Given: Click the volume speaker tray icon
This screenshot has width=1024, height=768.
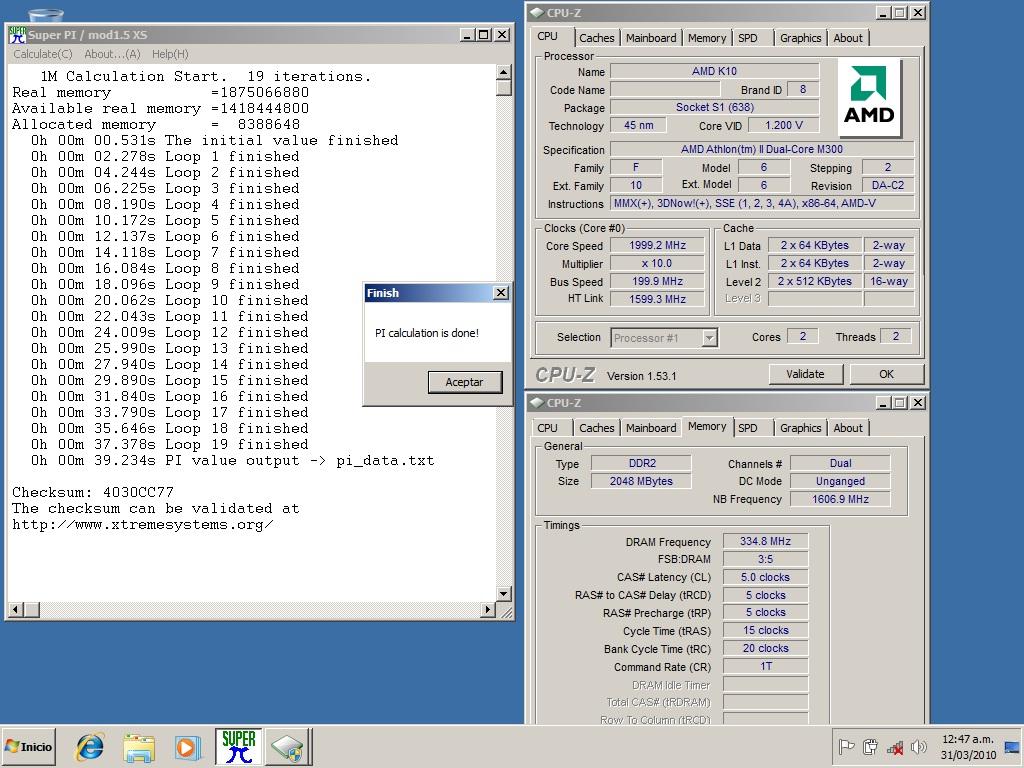Looking at the screenshot, I should [x=918, y=746].
